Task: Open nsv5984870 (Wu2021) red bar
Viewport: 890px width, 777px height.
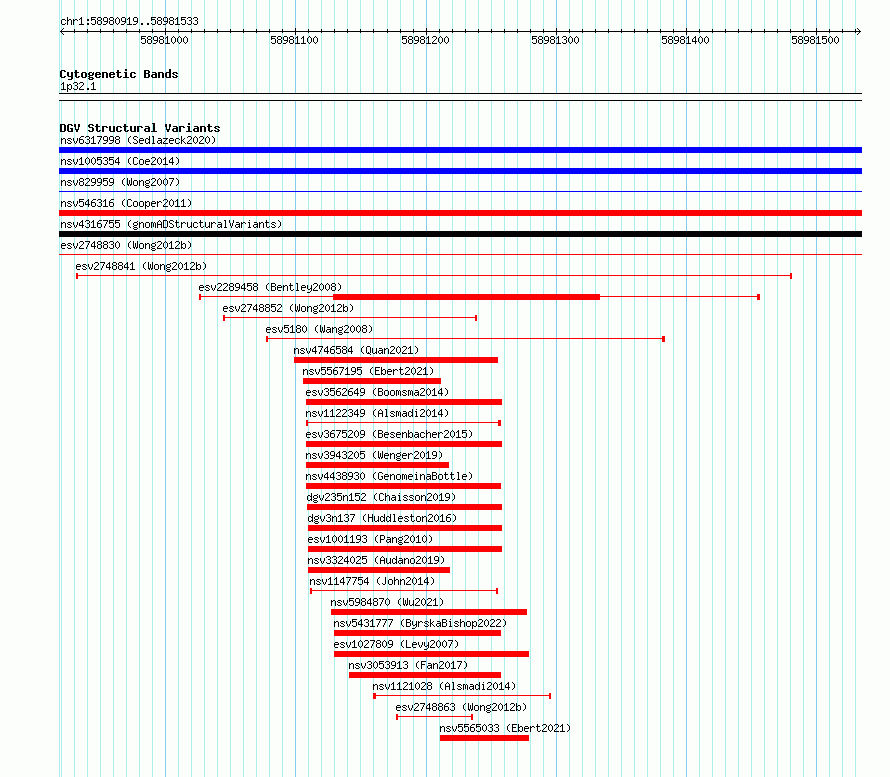Action: 429,612
